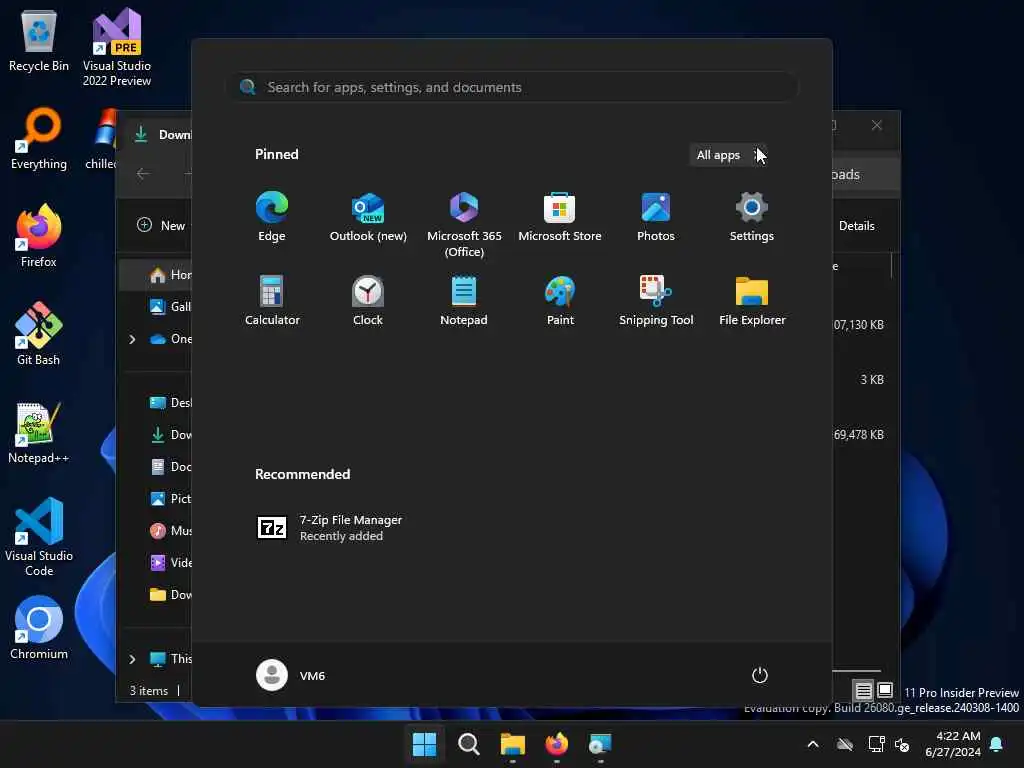
Task: Click the network icon in system tray
Action: click(x=876, y=744)
